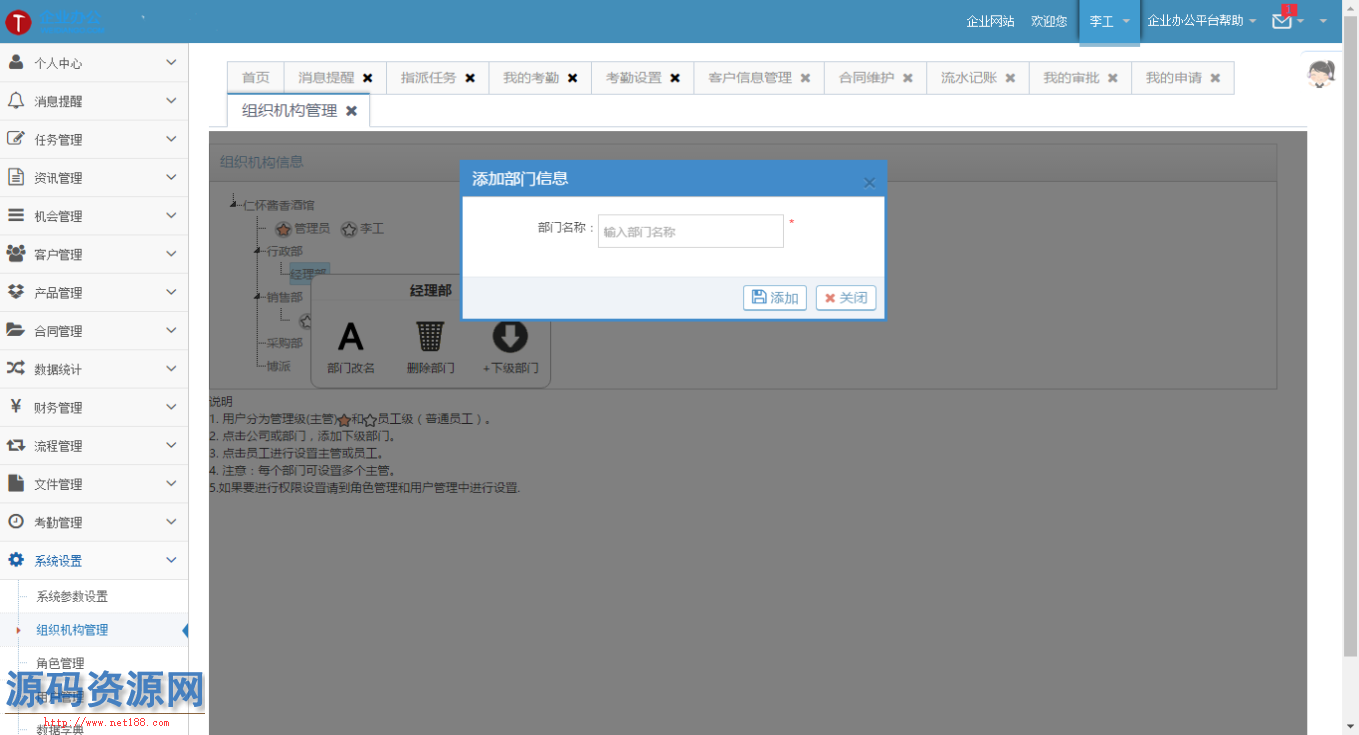Switch to the 客户信息管理 tab
The width and height of the screenshot is (1359, 735).
pos(750,78)
